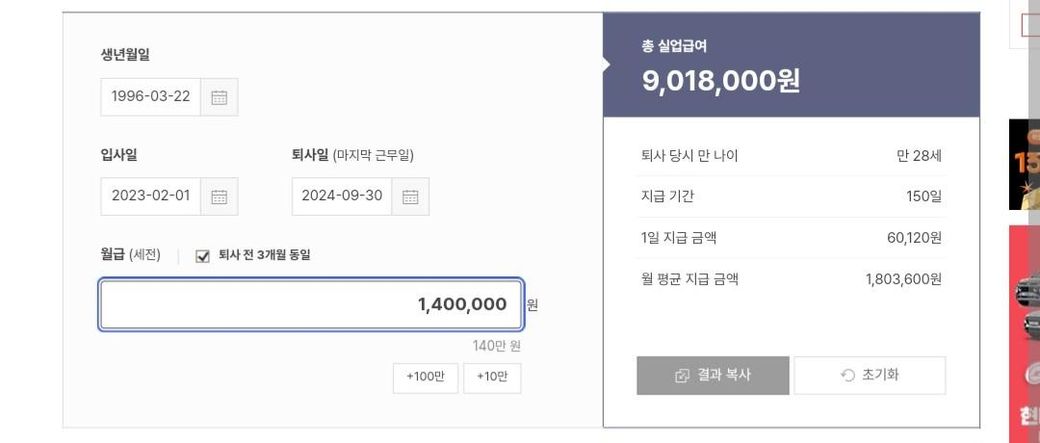The width and height of the screenshot is (1040, 443).
Task: Click the 총 실업급여 9,018,000원 total
Action: coord(720,81)
